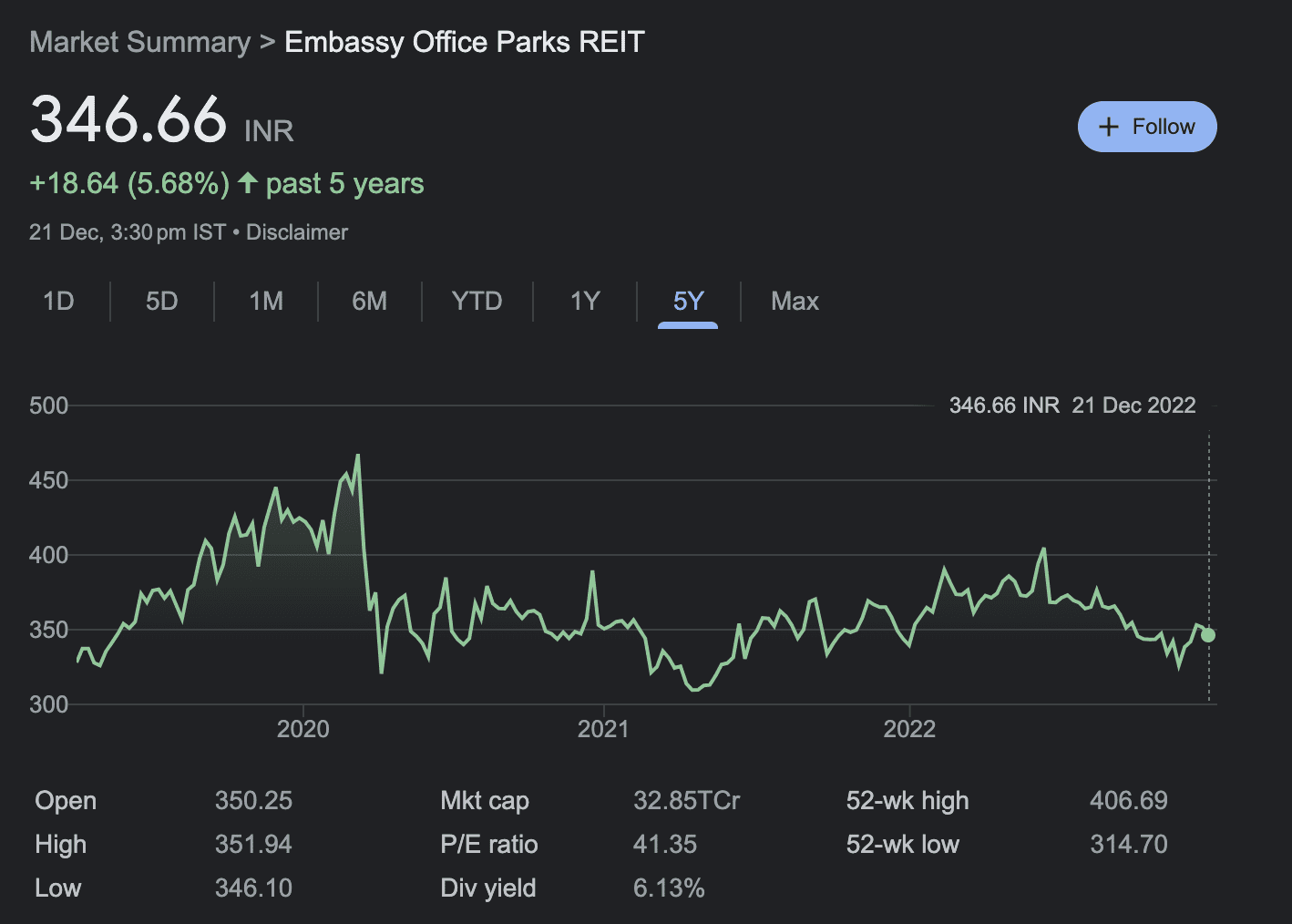Click the 350 y-axis label
This screenshot has width=1292, height=924.
tap(49, 630)
